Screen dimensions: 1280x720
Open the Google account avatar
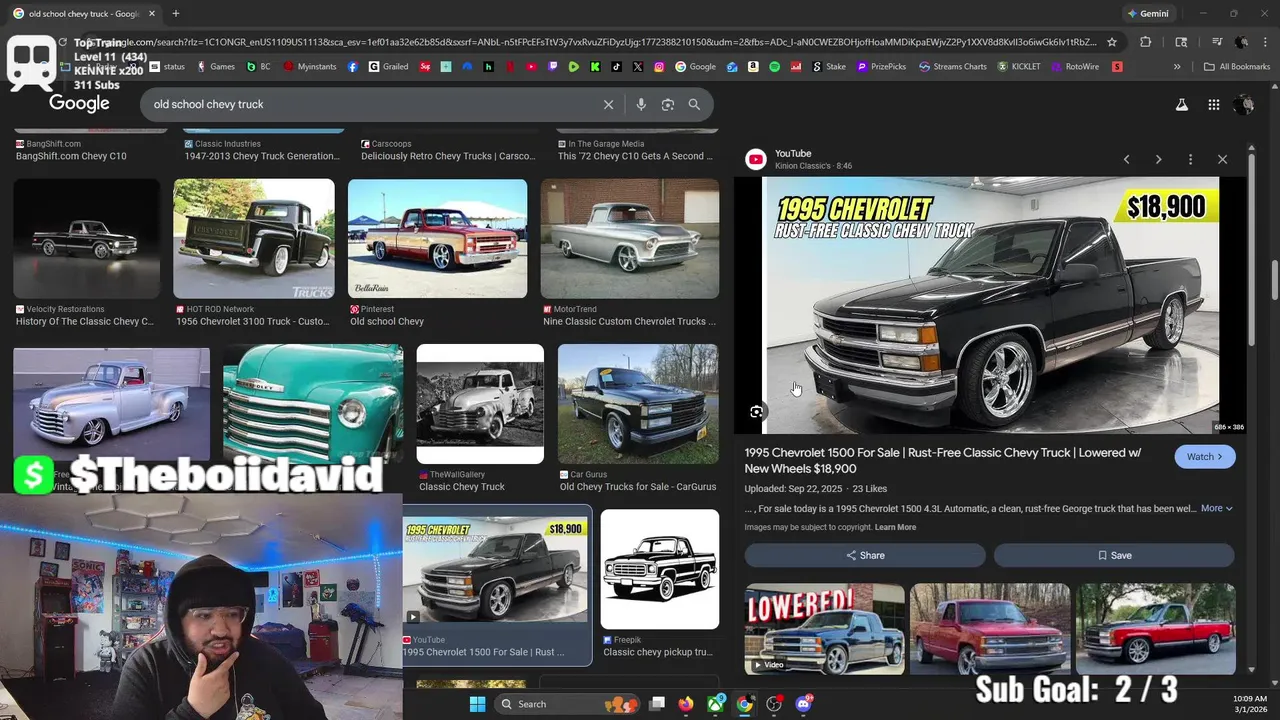coord(1244,104)
